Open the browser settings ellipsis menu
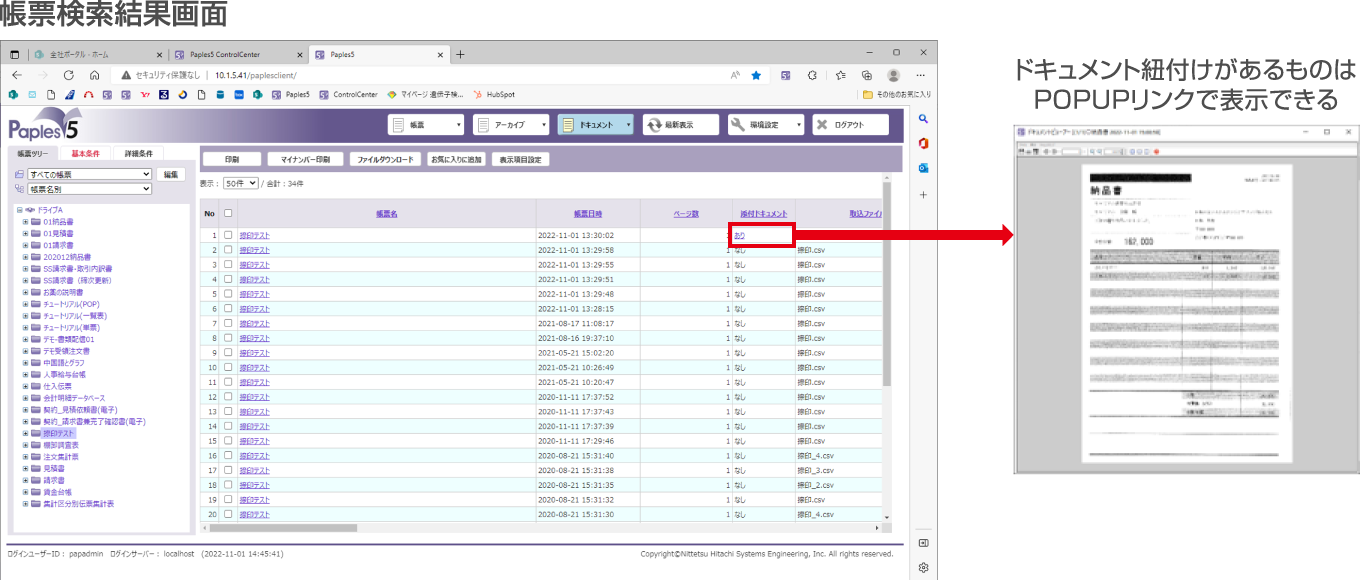The height and width of the screenshot is (580, 1360). click(921, 75)
